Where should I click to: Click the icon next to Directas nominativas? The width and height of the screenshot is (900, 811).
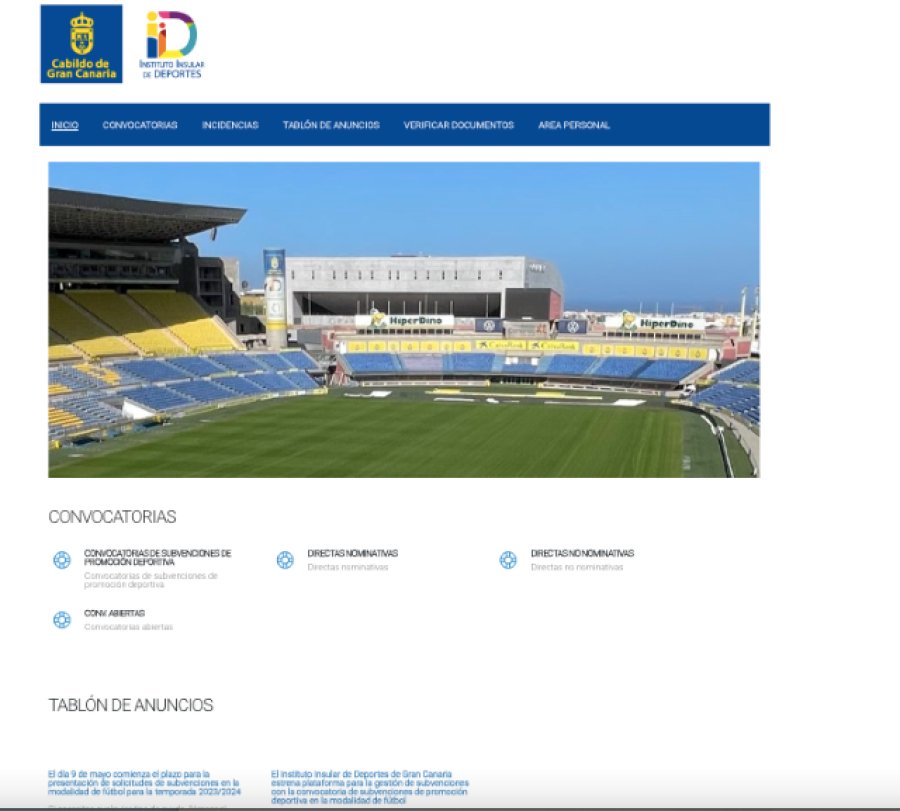pyautogui.click(x=285, y=560)
